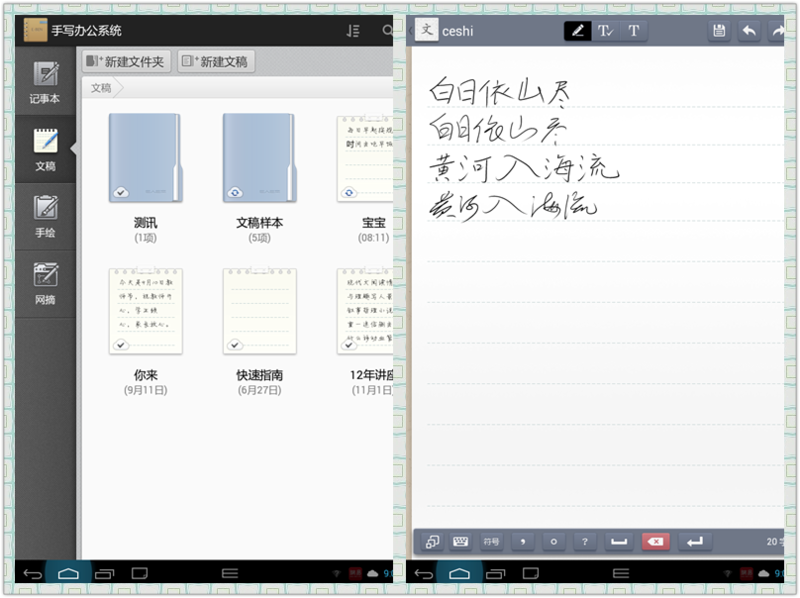Click the 文 document icon beside ceshi
The image size is (800, 598).
(427, 30)
